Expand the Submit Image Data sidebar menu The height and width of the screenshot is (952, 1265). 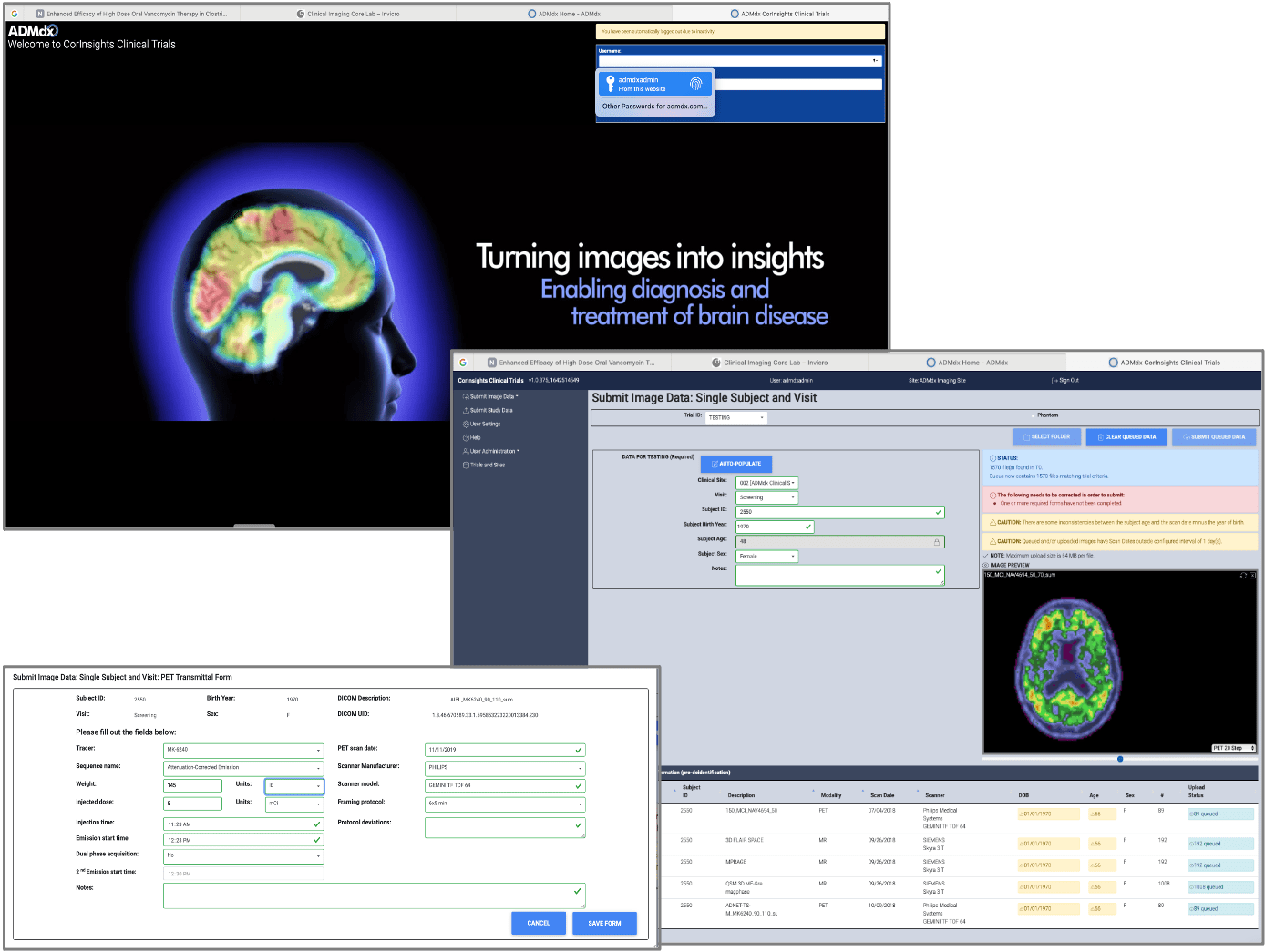point(492,397)
